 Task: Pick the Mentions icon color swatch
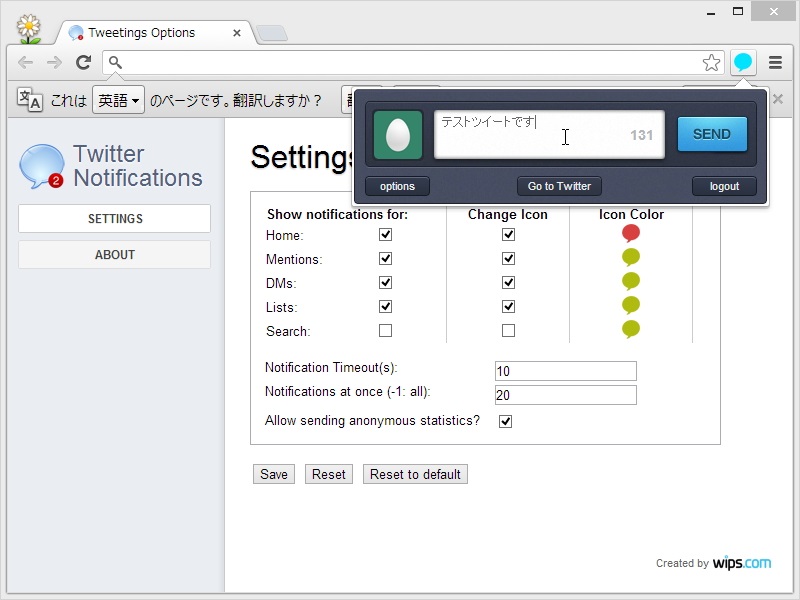click(x=631, y=257)
